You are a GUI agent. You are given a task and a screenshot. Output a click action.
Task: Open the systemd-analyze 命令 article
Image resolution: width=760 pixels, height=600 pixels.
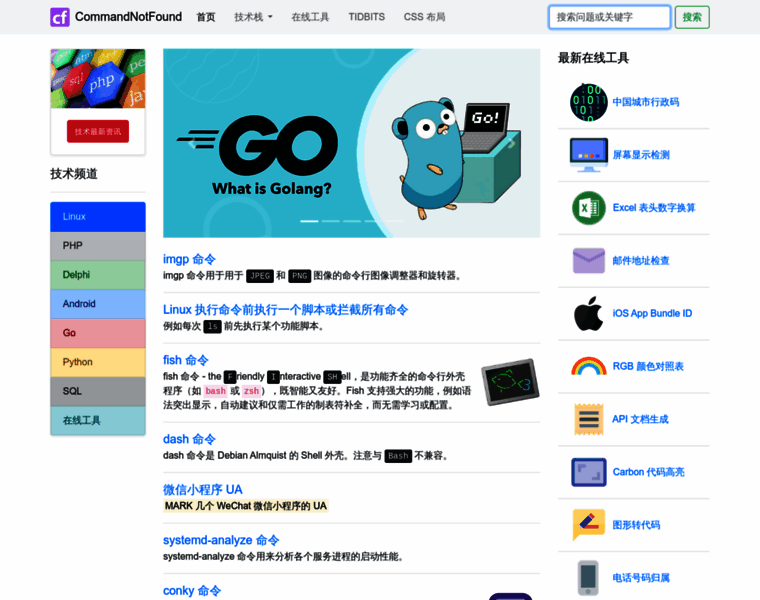pos(221,540)
